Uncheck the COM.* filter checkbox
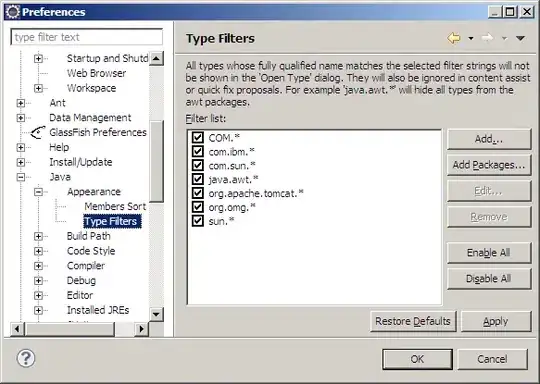 (x=198, y=137)
